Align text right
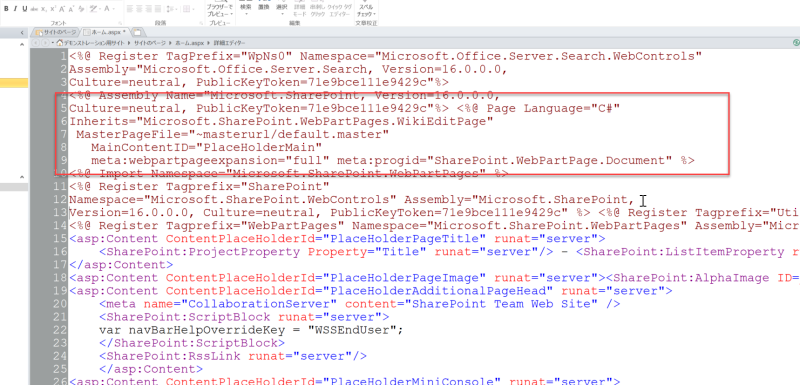The height and width of the screenshot is (385, 800). point(148,9)
